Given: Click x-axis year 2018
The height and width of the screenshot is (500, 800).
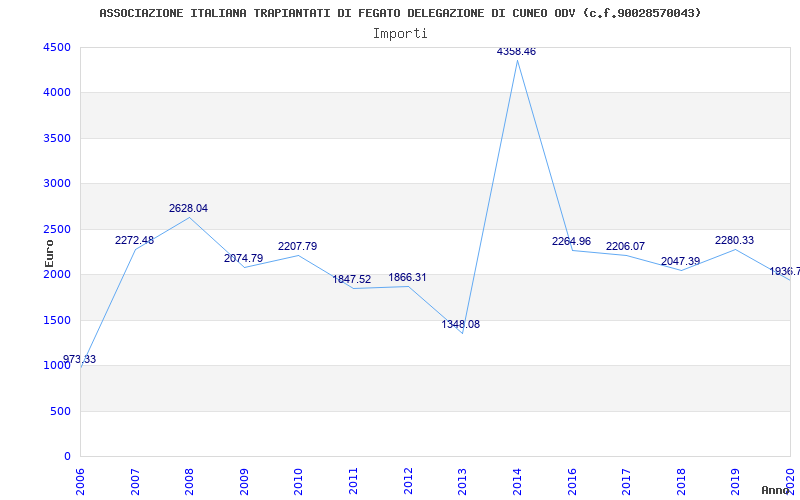Looking at the screenshot, I should point(681,482).
